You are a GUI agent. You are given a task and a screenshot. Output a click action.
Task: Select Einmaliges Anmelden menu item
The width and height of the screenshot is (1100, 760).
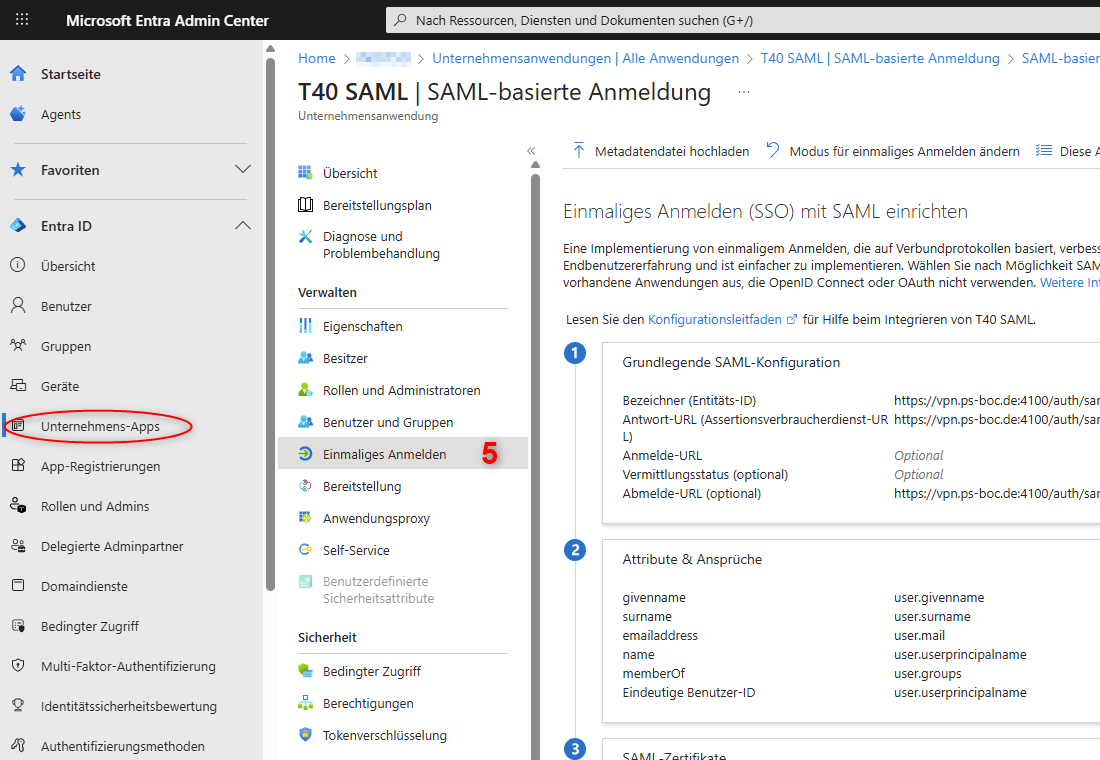pyautogui.click(x=403, y=454)
